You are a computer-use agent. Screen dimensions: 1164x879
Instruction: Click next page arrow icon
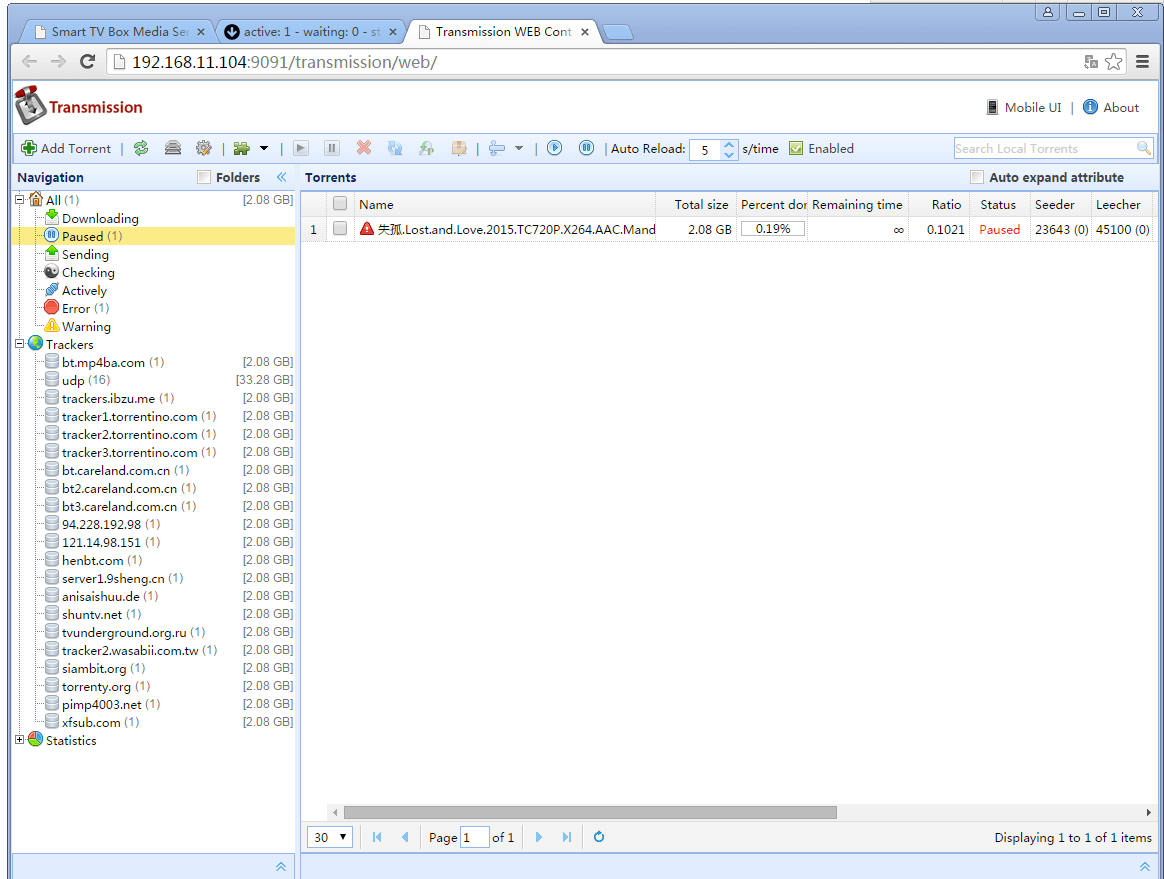(x=539, y=837)
